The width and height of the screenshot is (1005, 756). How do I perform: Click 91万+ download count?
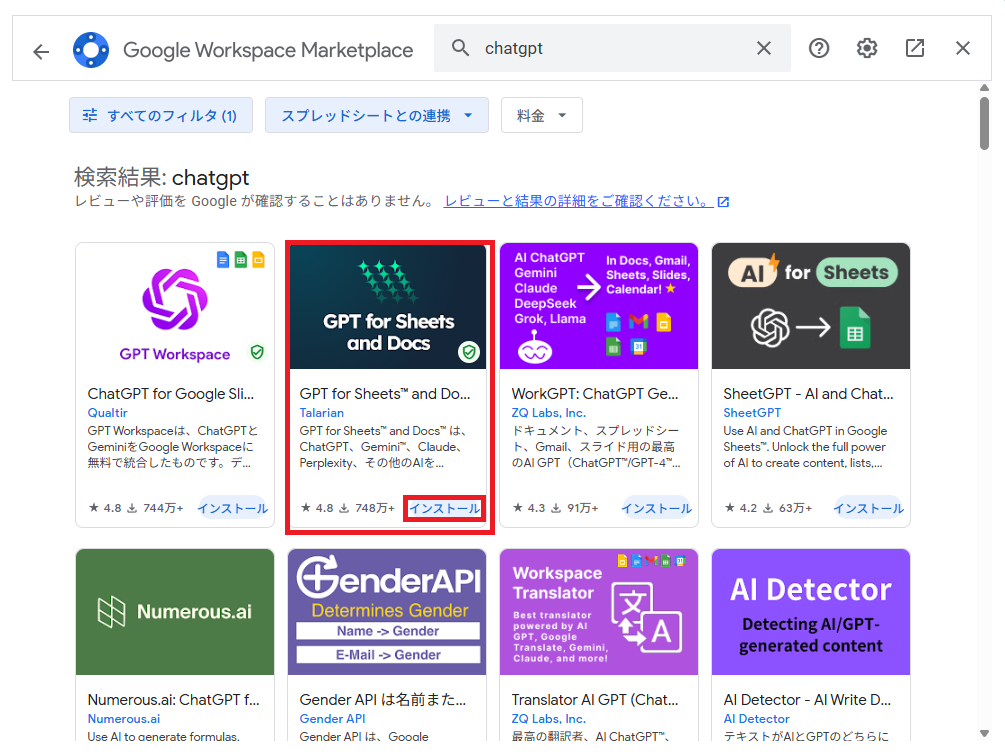click(582, 508)
